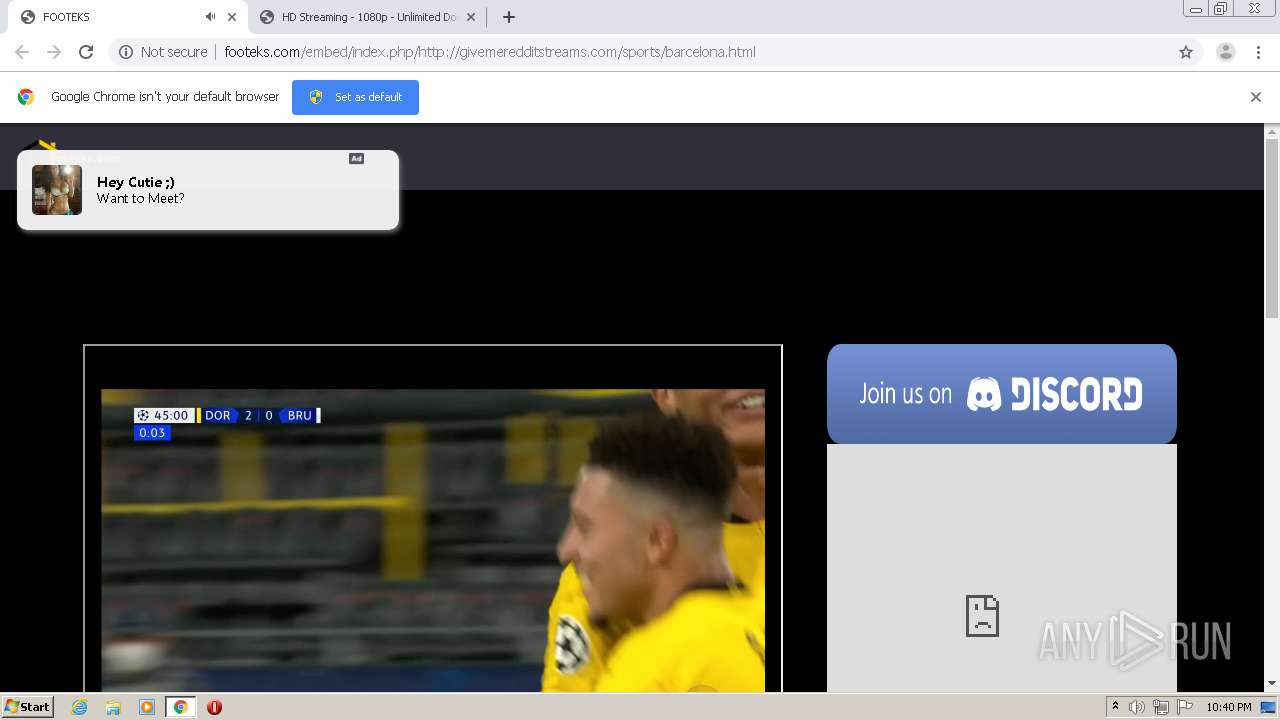Dismiss the default browser infobar
The image size is (1280, 720).
pyautogui.click(x=1256, y=97)
